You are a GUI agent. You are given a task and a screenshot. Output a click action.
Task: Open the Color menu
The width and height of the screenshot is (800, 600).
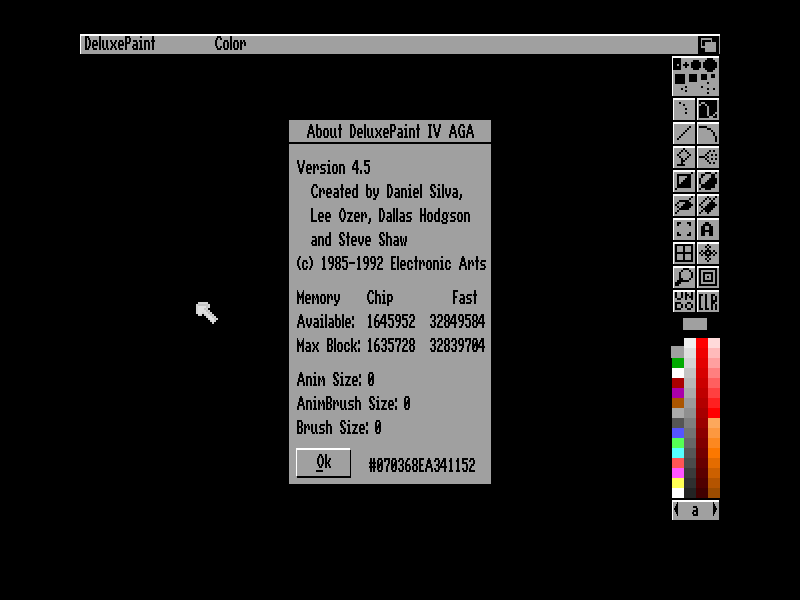coord(230,44)
